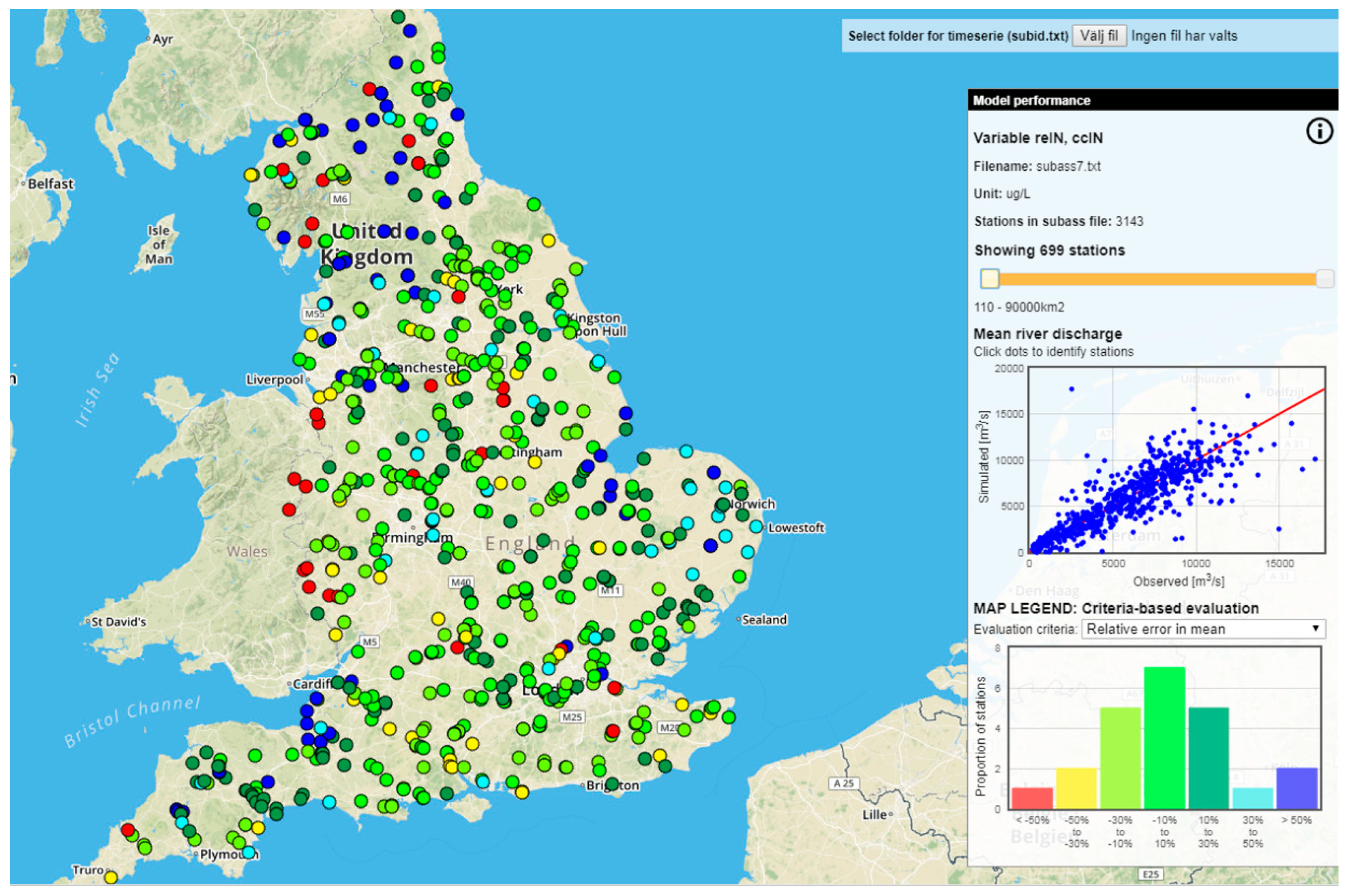Click the cyan station dot next to Lowestoft
Viewport: 1349px width, 896px height.
[755, 526]
